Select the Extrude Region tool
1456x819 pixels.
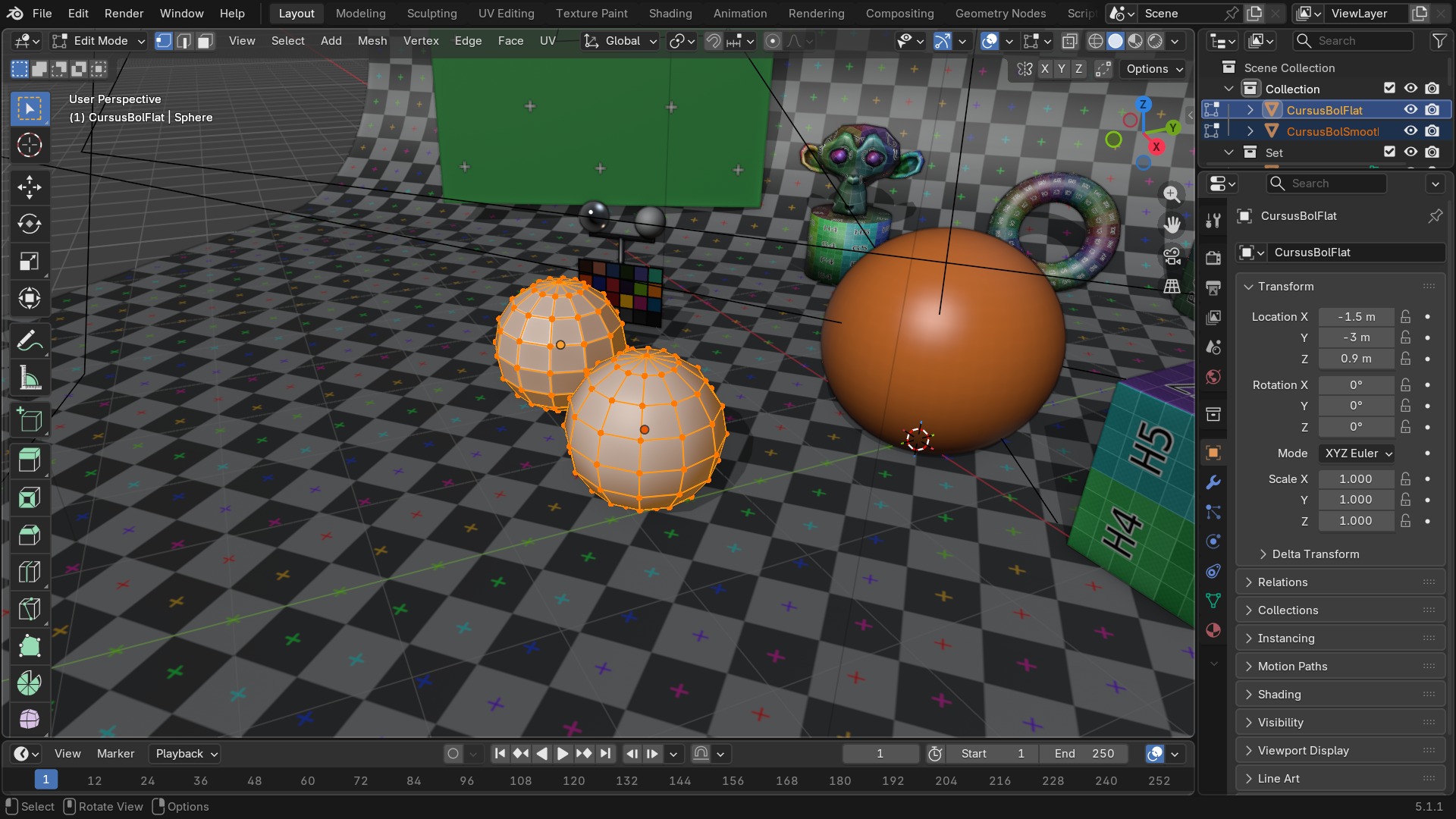click(x=30, y=460)
